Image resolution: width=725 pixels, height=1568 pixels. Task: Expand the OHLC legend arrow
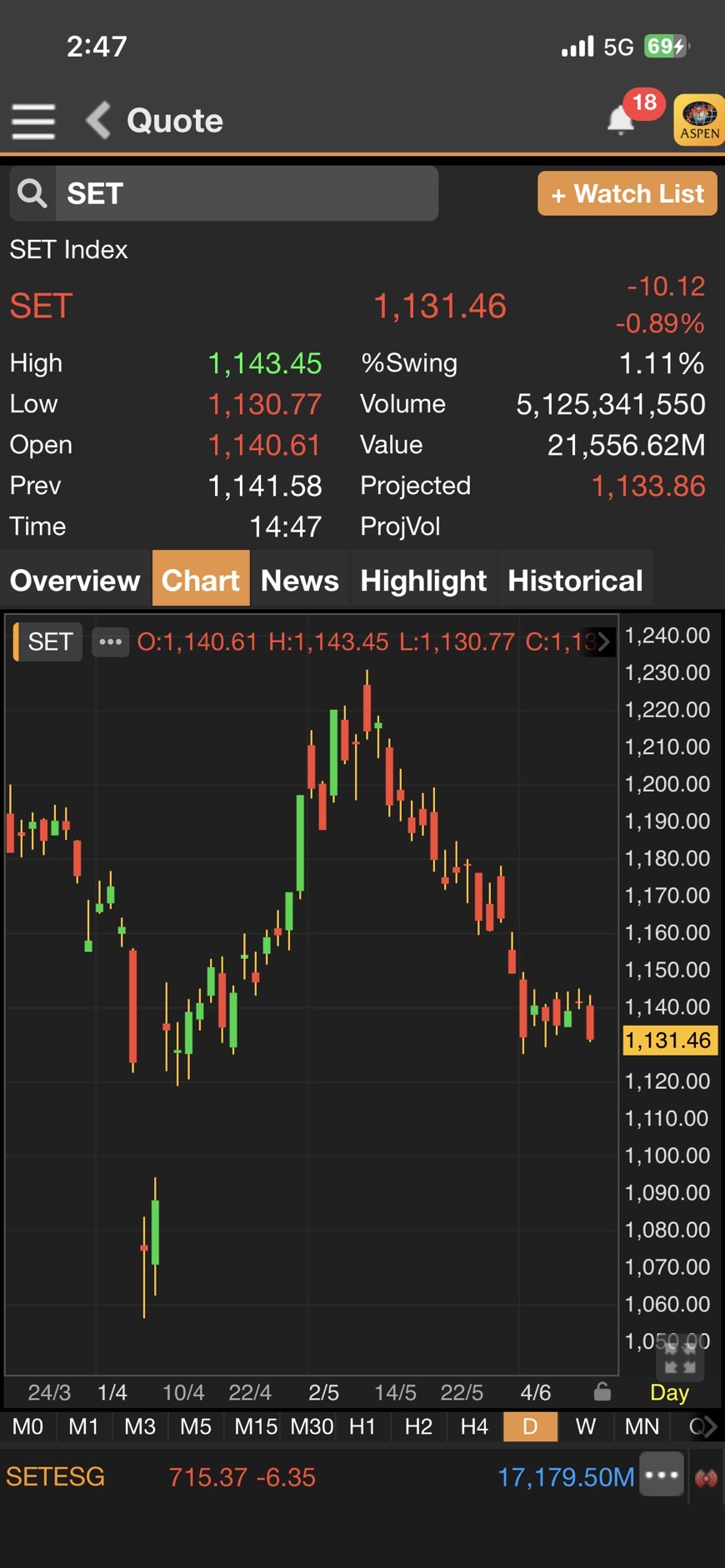point(603,642)
